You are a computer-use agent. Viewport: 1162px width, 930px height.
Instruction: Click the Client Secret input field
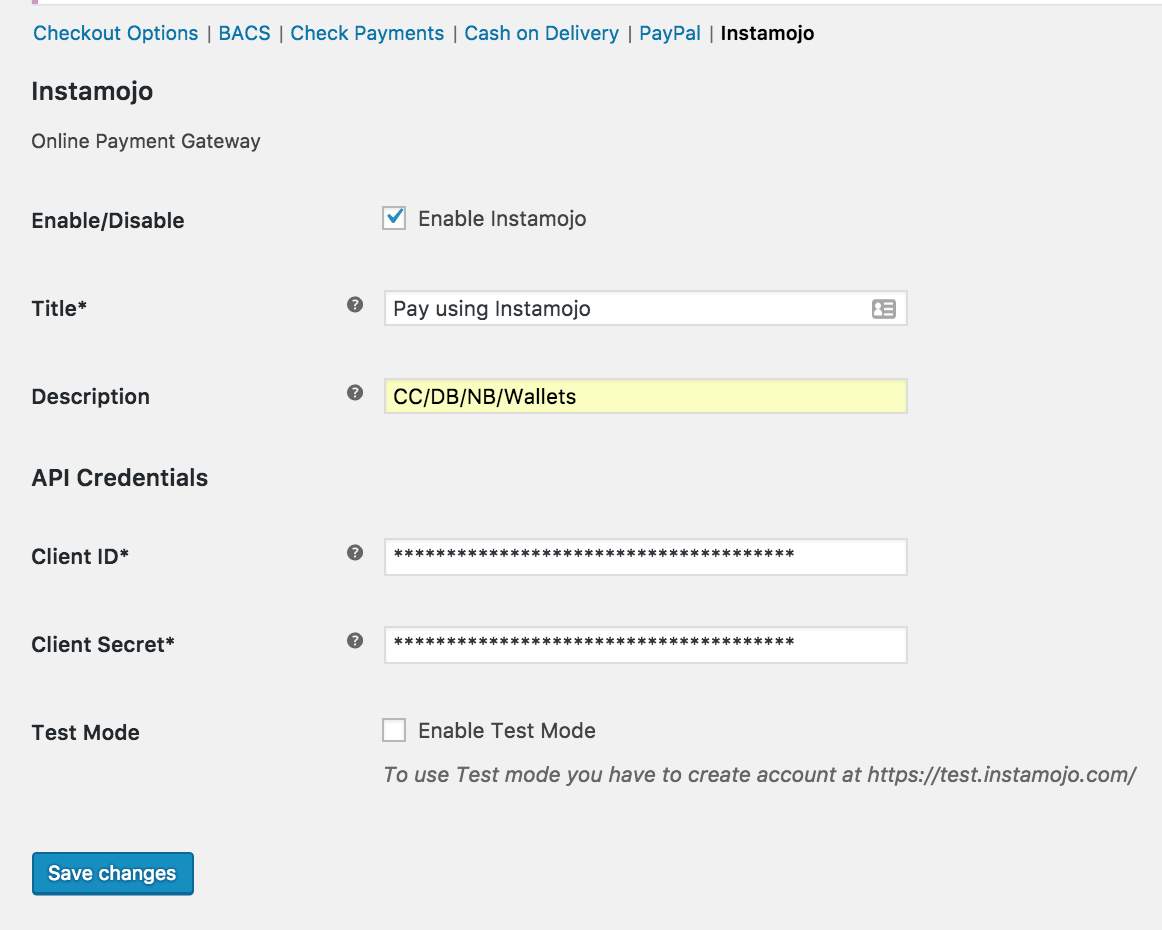point(645,645)
